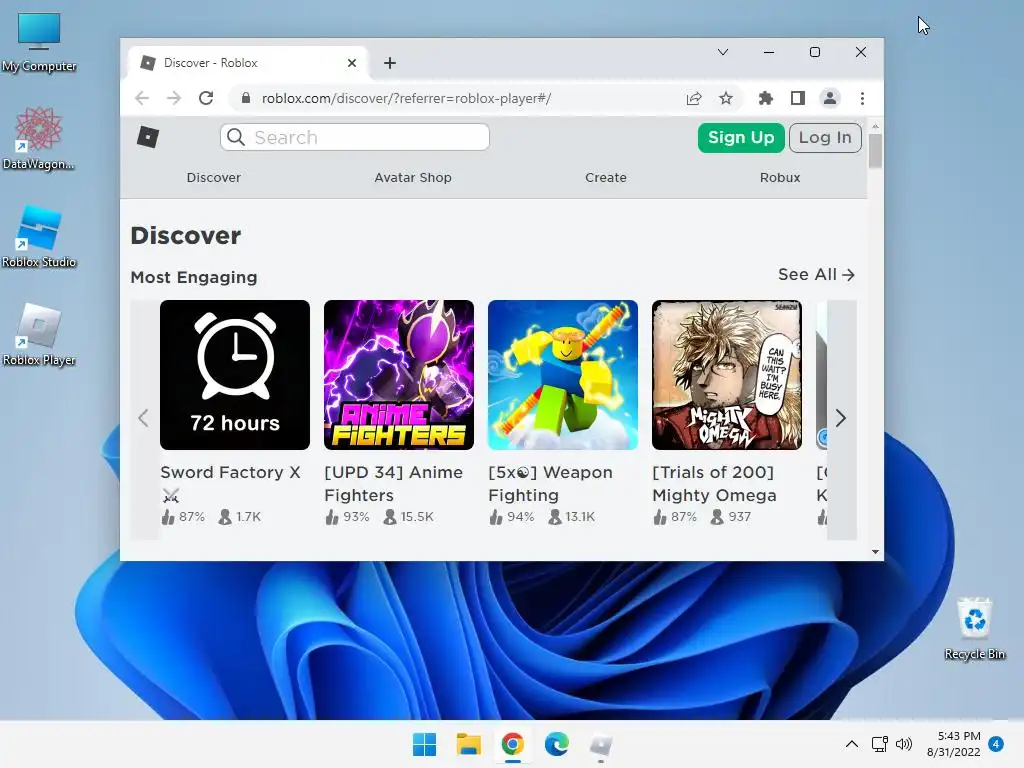The width and height of the screenshot is (1024, 768).
Task: Open File Explorer from the taskbar
Action: (469, 744)
